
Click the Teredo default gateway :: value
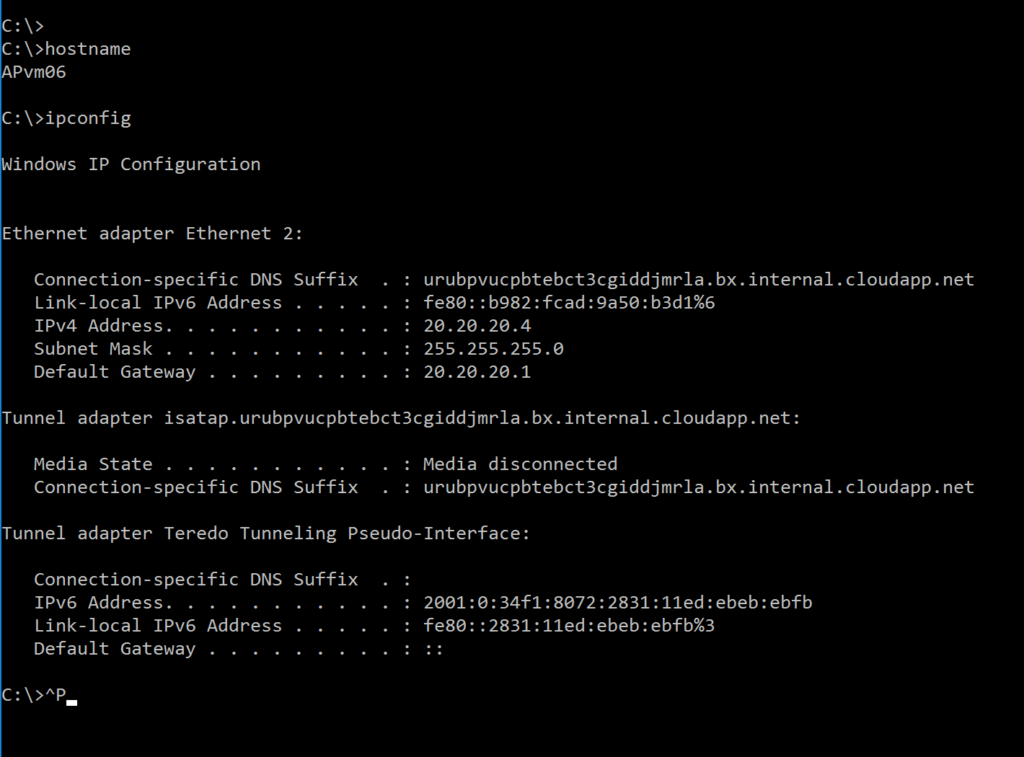click(x=434, y=649)
